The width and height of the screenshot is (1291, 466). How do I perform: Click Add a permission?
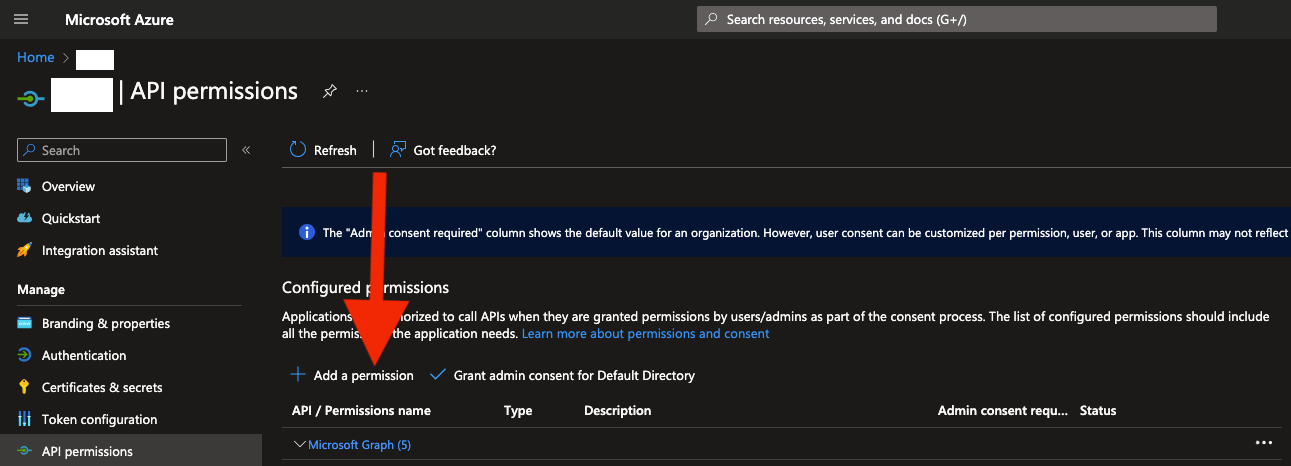pyautogui.click(x=352, y=375)
